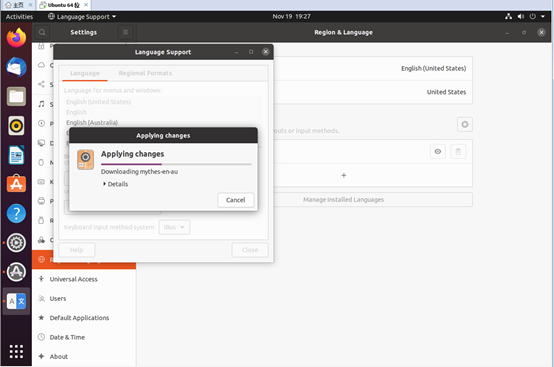Viewport: 554px width, 367px height.
Task: Cancel the applying changes operation
Action: [x=236, y=200]
